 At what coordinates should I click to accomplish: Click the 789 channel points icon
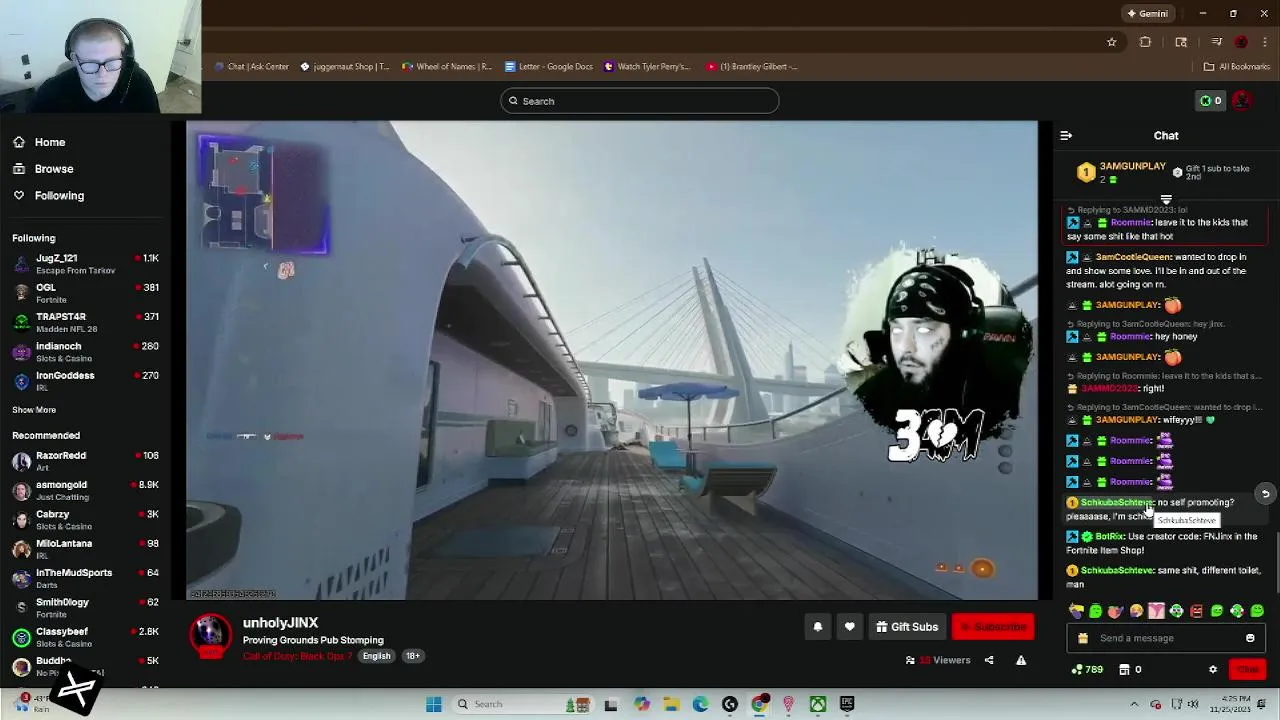1087,669
